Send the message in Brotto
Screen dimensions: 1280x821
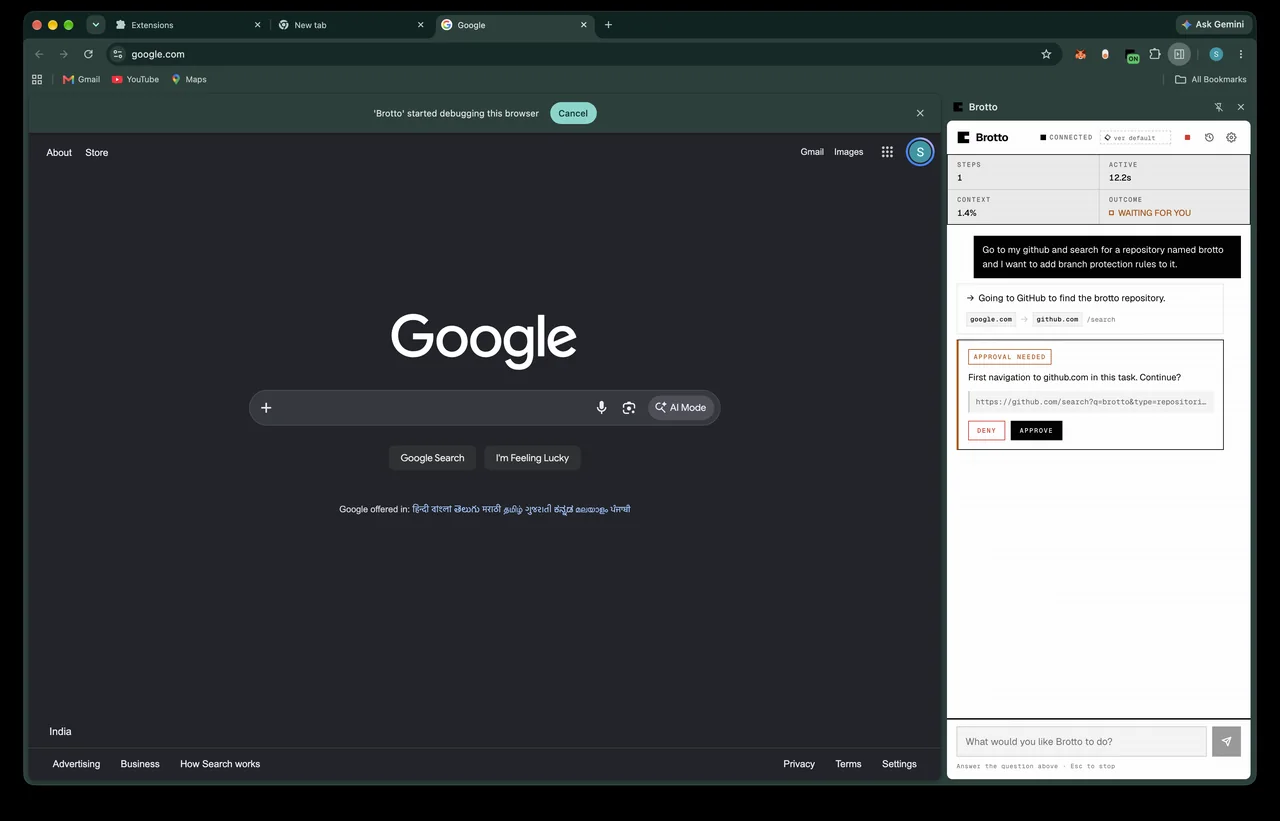pyautogui.click(x=1226, y=741)
